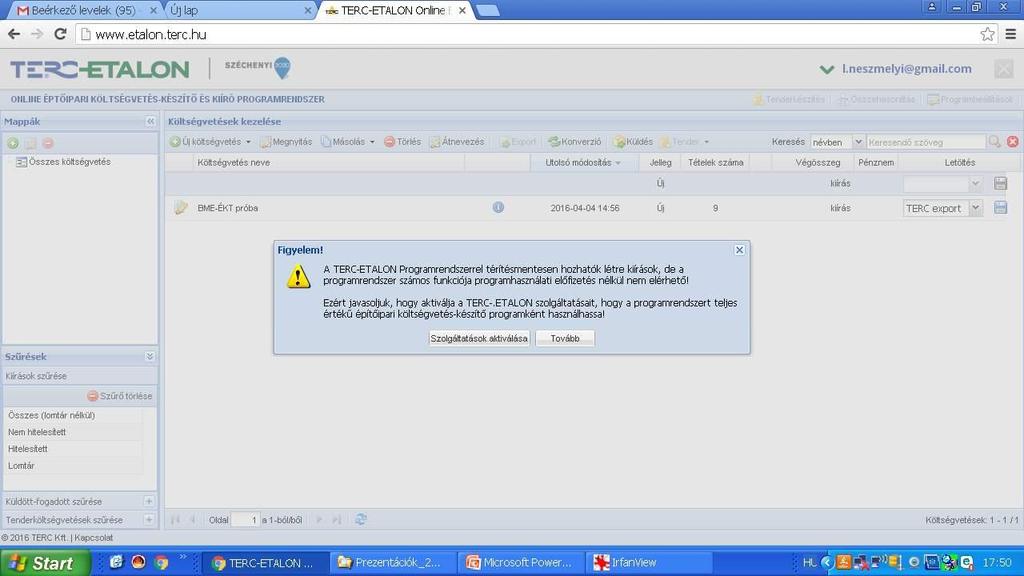1024x576 pixels.
Task: Click the save icon in the empty top row
Action: click(1000, 184)
